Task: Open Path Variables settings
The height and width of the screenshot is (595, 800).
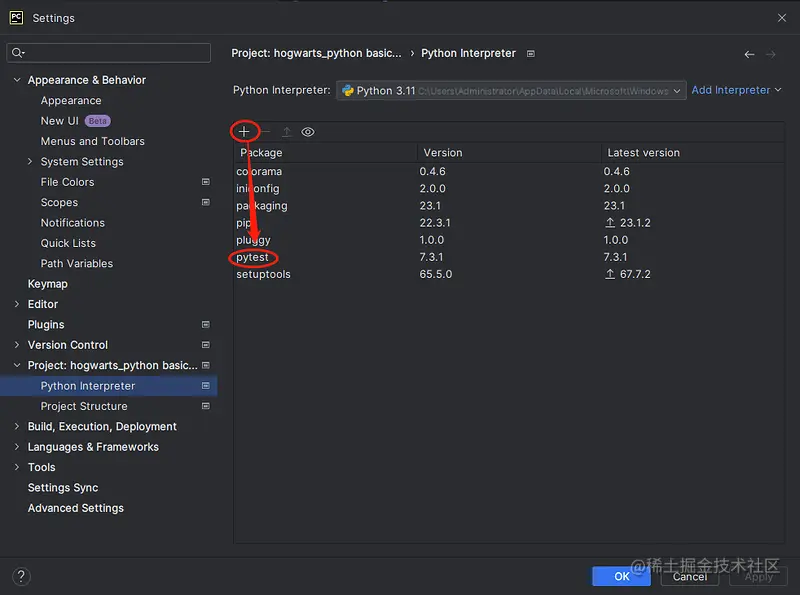Action: pos(77,264)
